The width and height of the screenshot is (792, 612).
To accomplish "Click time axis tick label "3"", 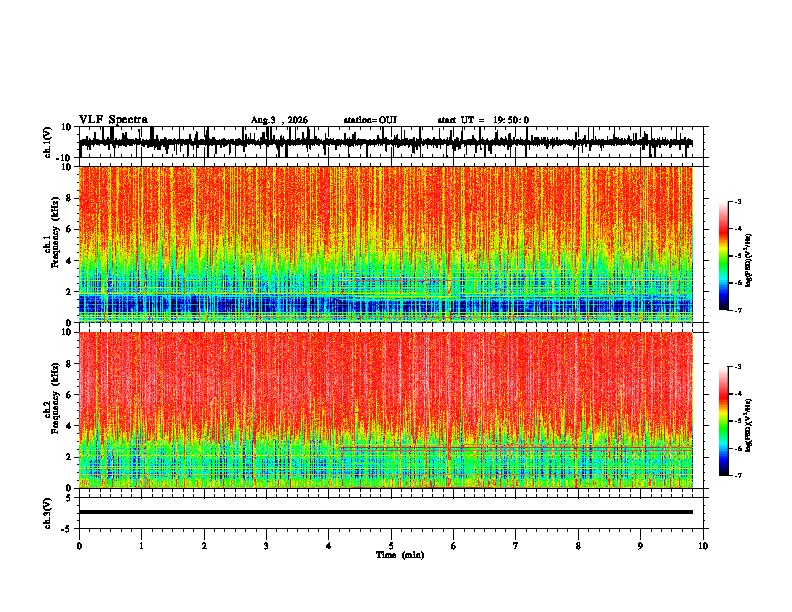I will coord(266,546).
